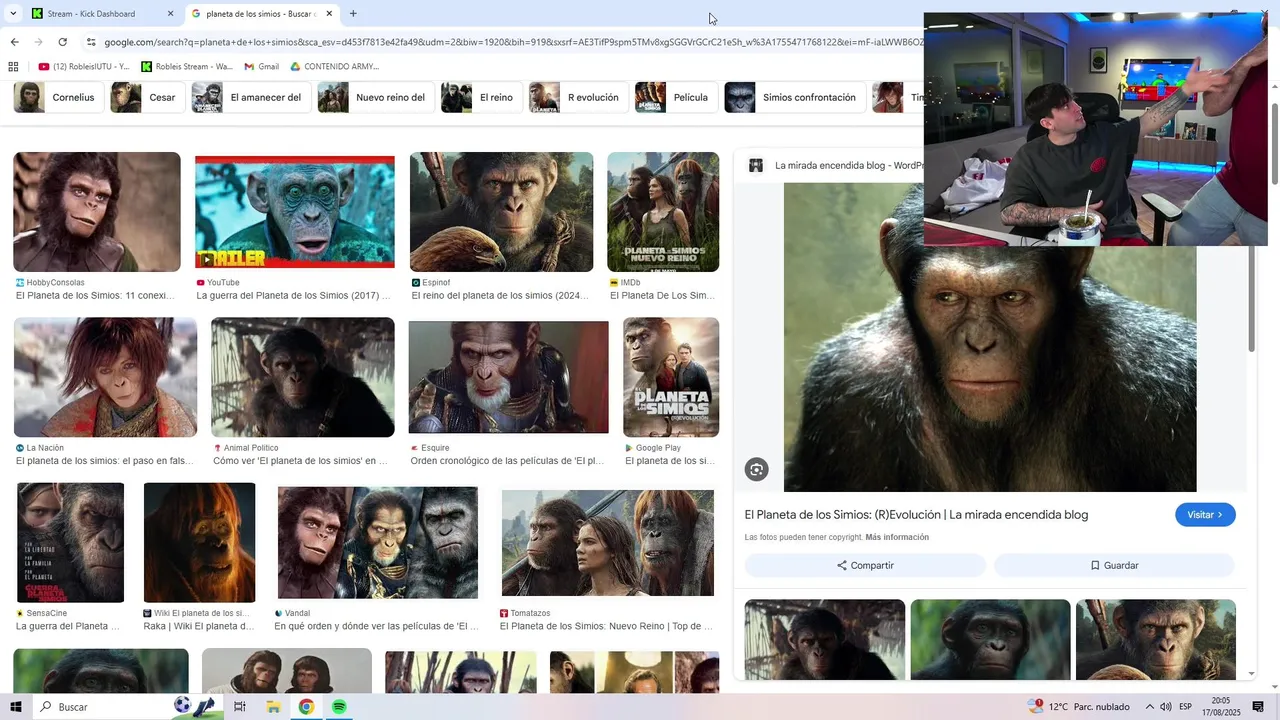Open the YouTube trailer chimp thumbnail

tap(295, 212)
